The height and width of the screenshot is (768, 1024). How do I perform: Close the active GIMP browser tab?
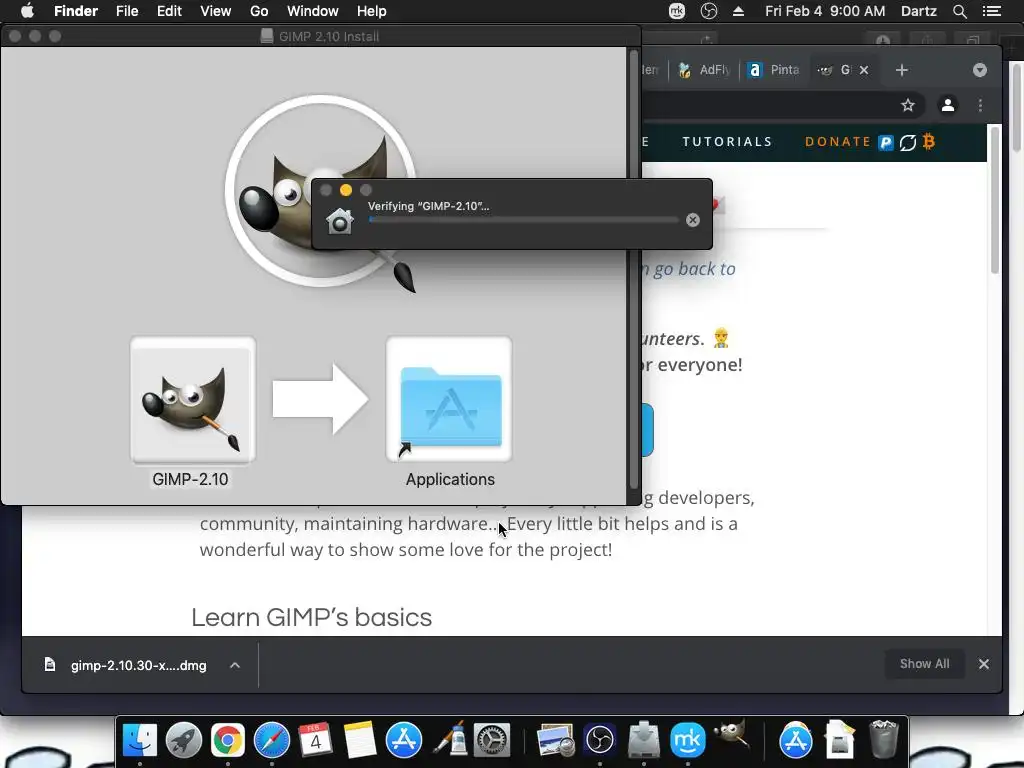coord(864,70)
